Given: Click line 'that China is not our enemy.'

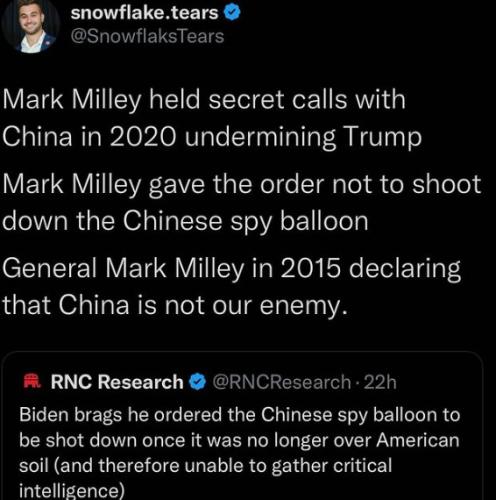Looking at the screenshot, I should (x=175, y=305).
